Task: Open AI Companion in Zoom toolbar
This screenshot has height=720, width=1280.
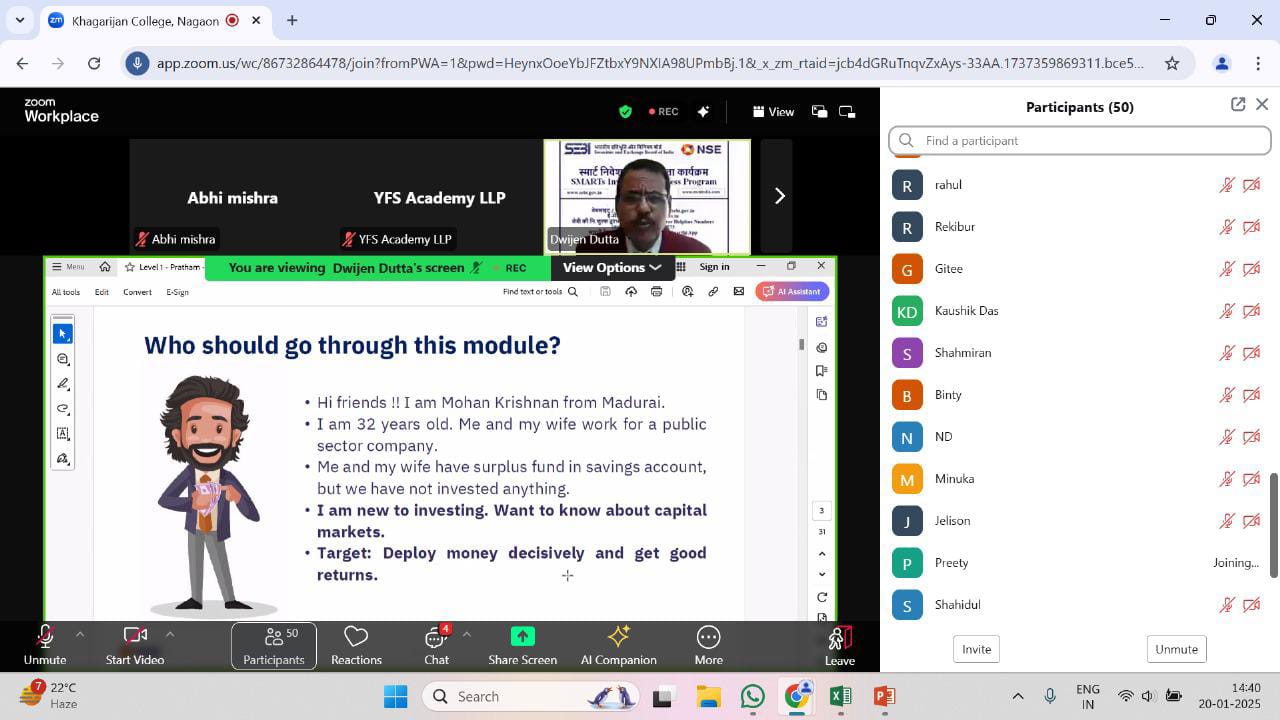Action: (x=618, y=645)
